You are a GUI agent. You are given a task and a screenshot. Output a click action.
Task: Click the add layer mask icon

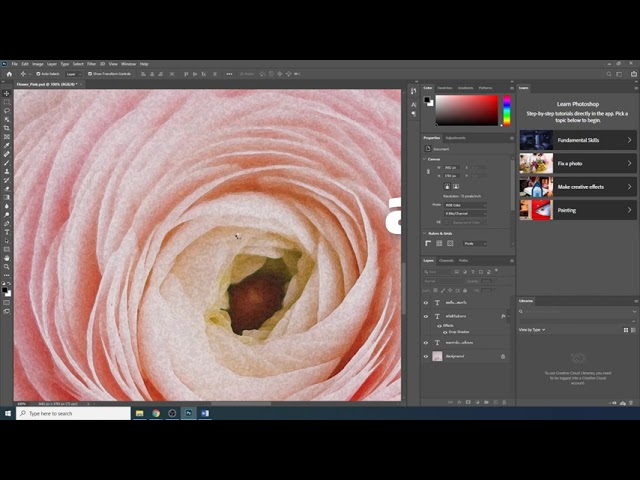coord(468,402)
